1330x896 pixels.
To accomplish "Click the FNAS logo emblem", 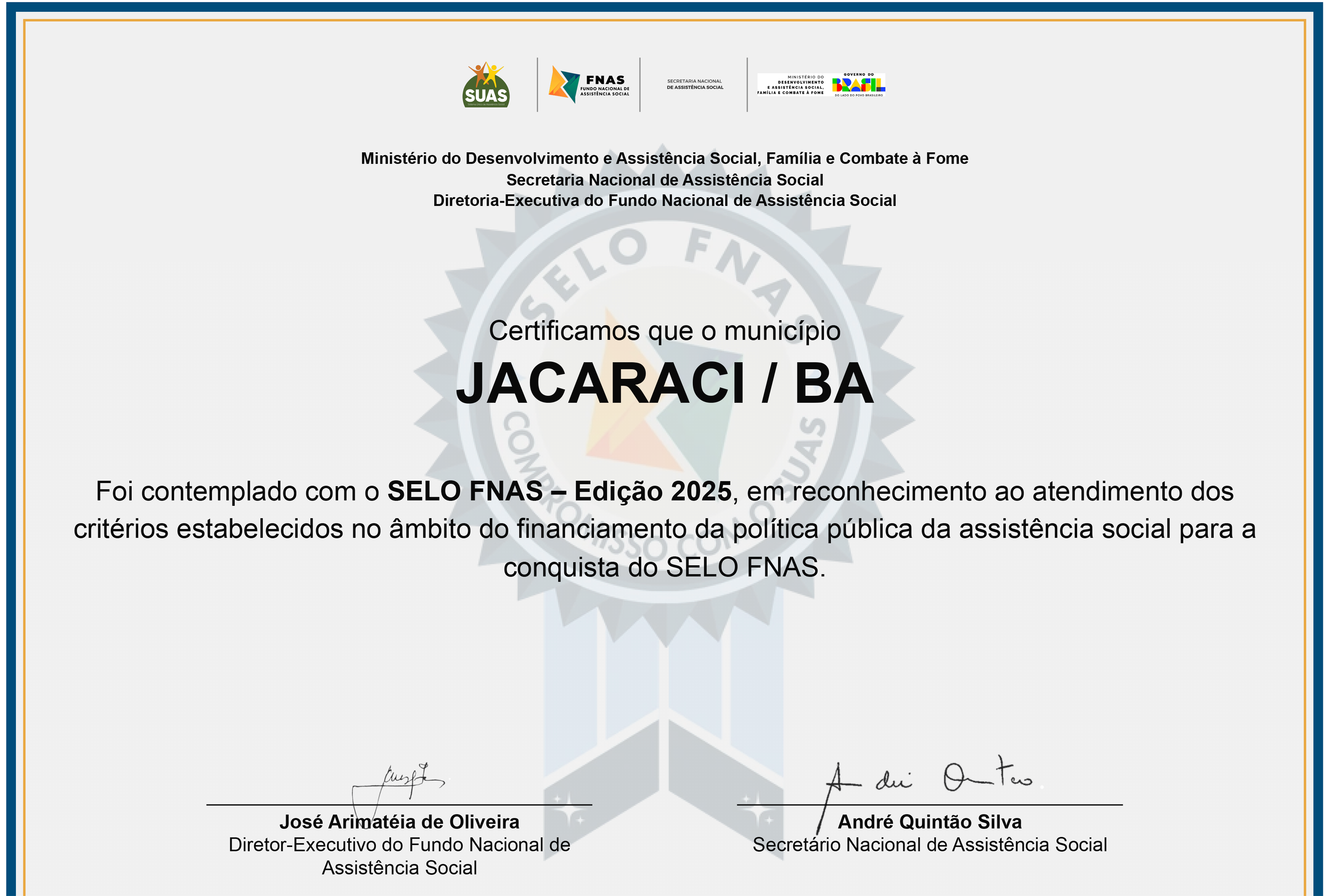I will click(x=564, y=84).
